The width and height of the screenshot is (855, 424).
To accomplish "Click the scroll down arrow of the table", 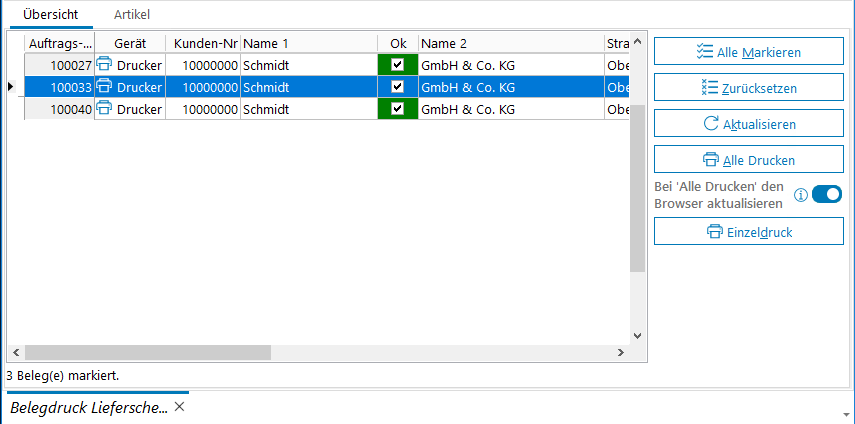I will pos(637,336).
